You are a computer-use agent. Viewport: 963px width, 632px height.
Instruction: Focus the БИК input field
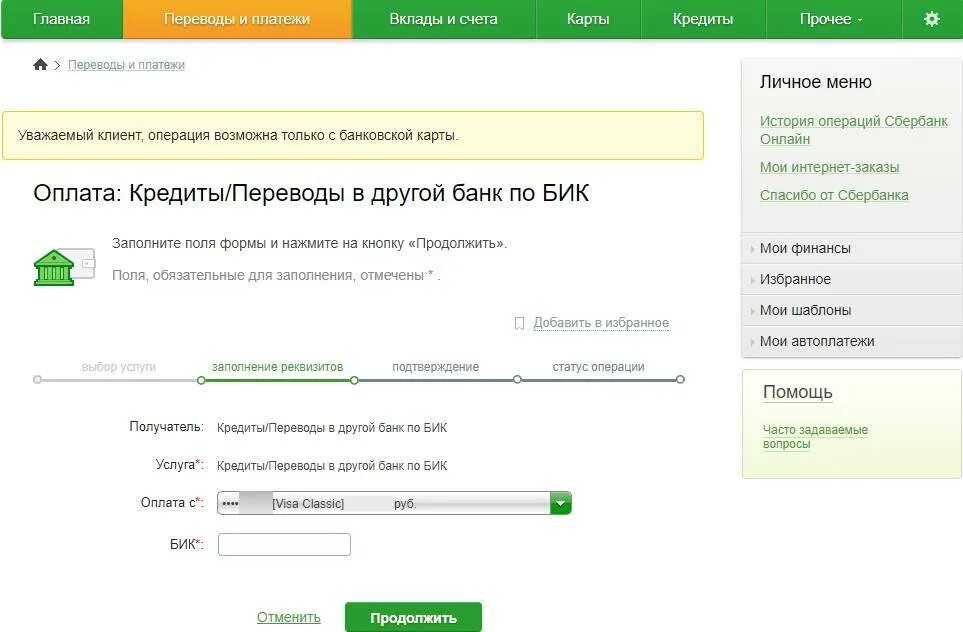click(x=284, y=545)
